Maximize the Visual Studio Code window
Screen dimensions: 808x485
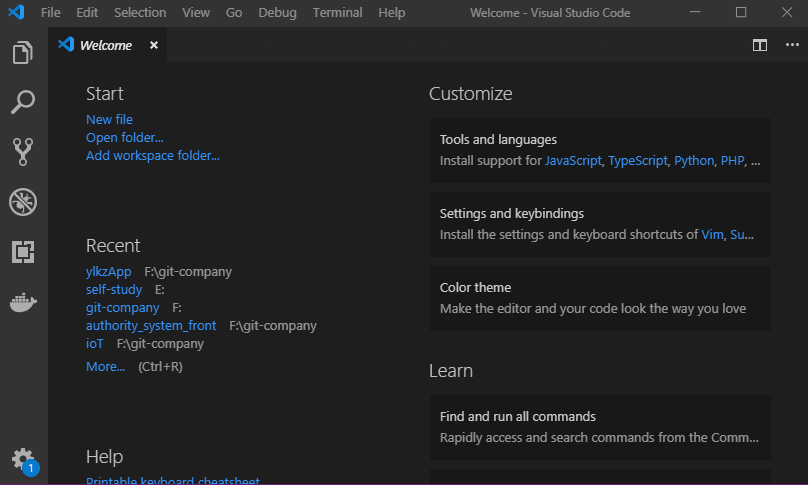[x=741, y=12]
